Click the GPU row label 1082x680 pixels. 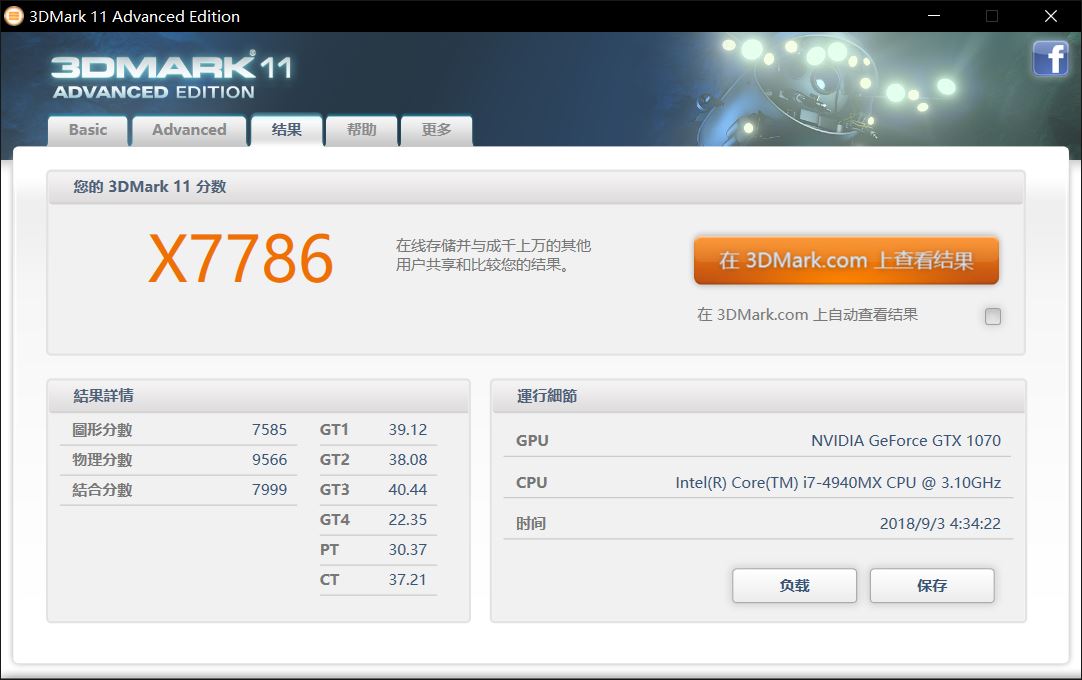(532, 440)
